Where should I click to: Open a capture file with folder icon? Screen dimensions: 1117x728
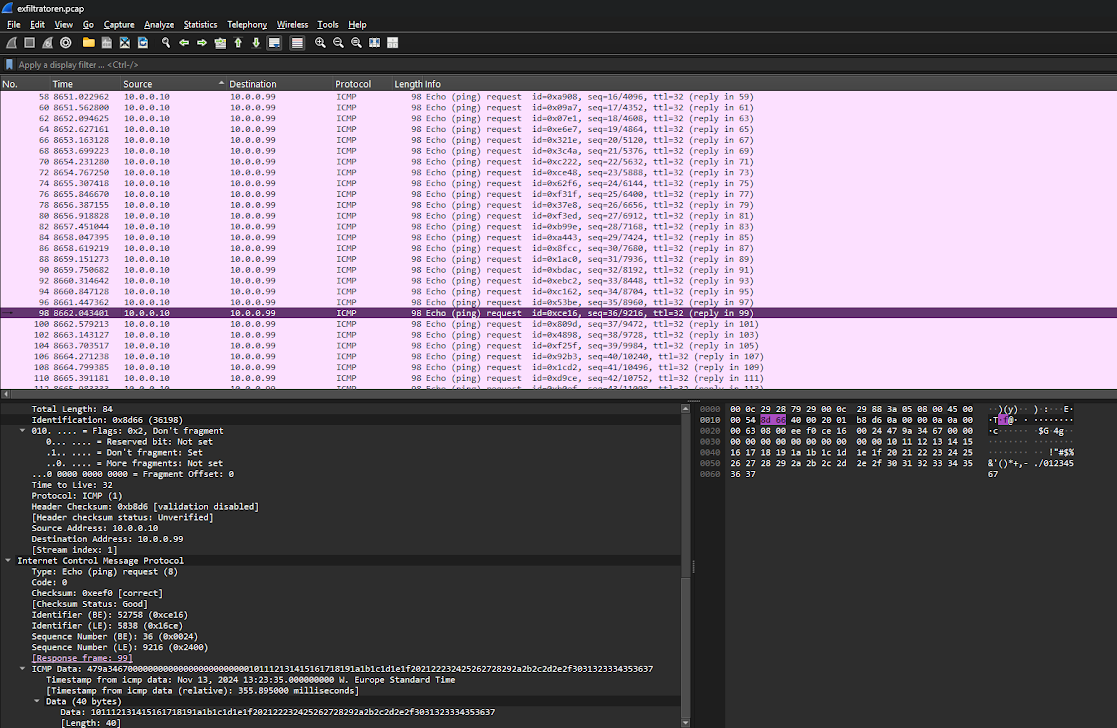(88, 43)
